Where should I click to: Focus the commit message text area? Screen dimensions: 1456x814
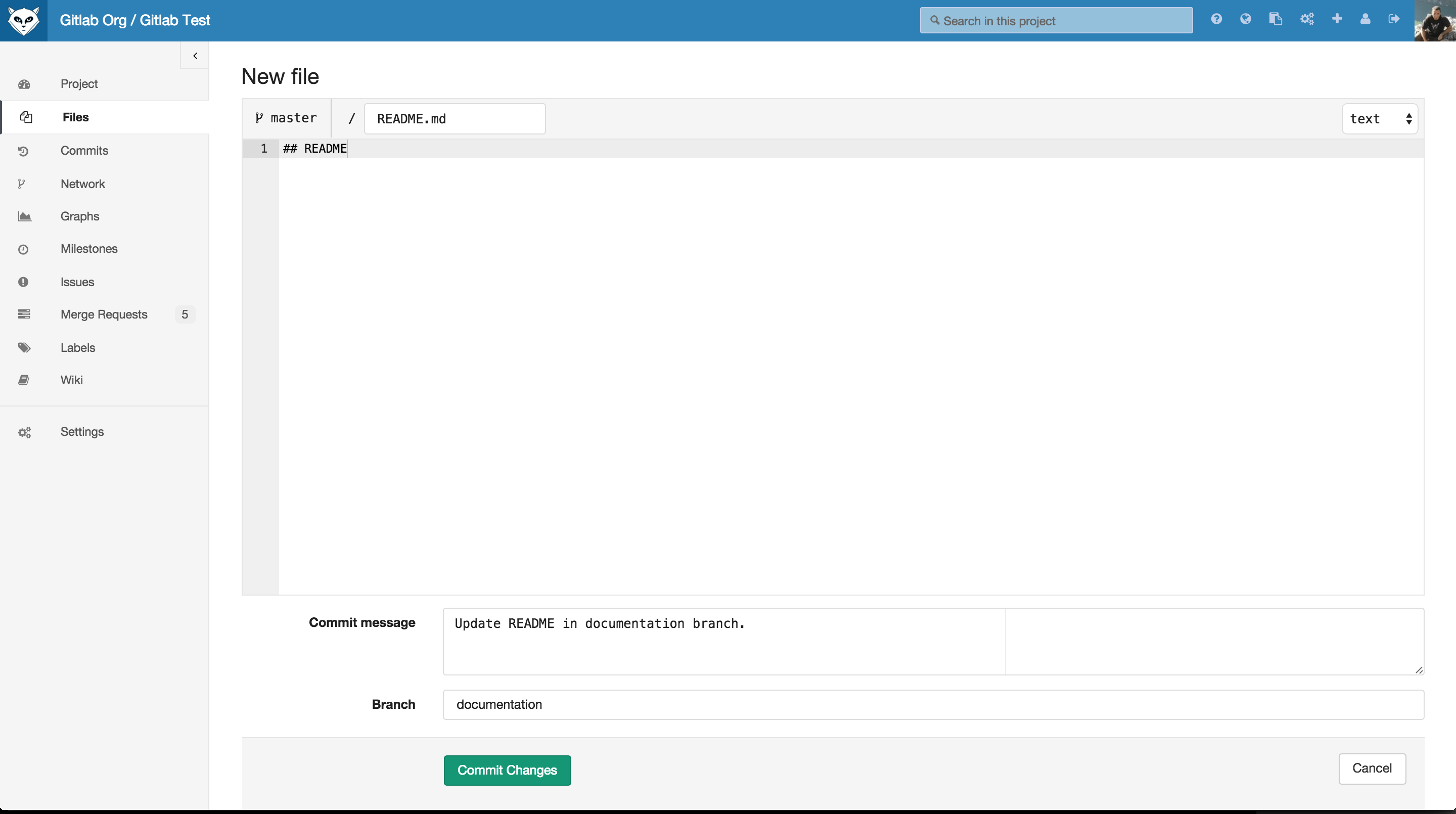723,642
